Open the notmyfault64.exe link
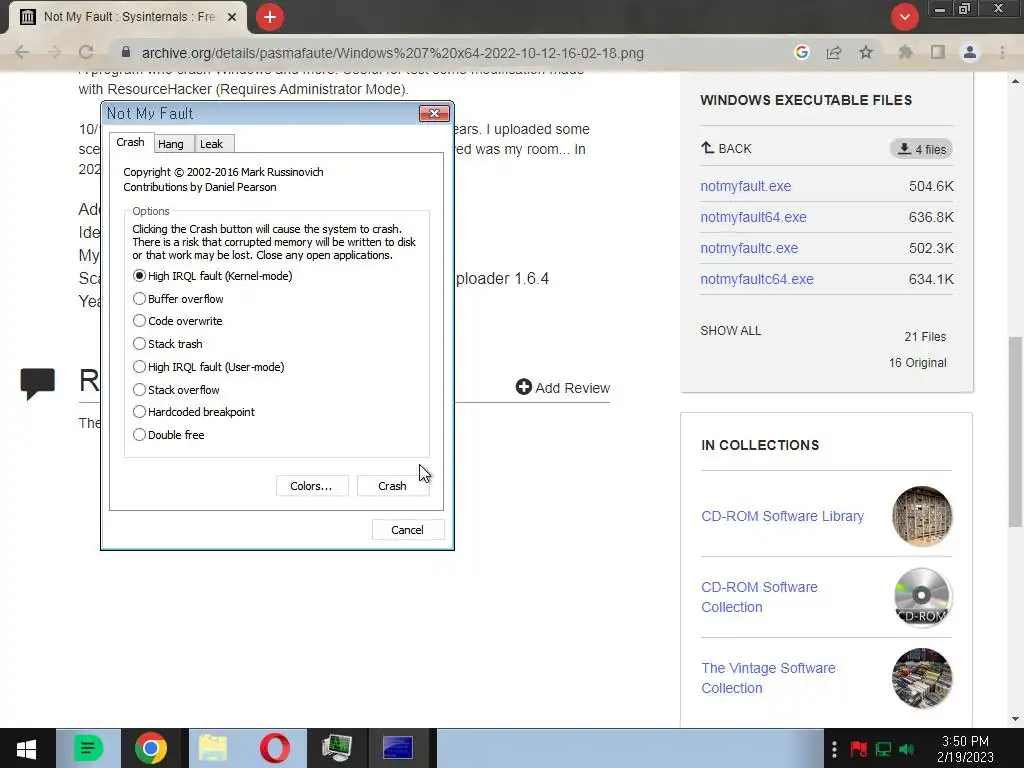Viewport: 1024px width, 768px height. 754,217
